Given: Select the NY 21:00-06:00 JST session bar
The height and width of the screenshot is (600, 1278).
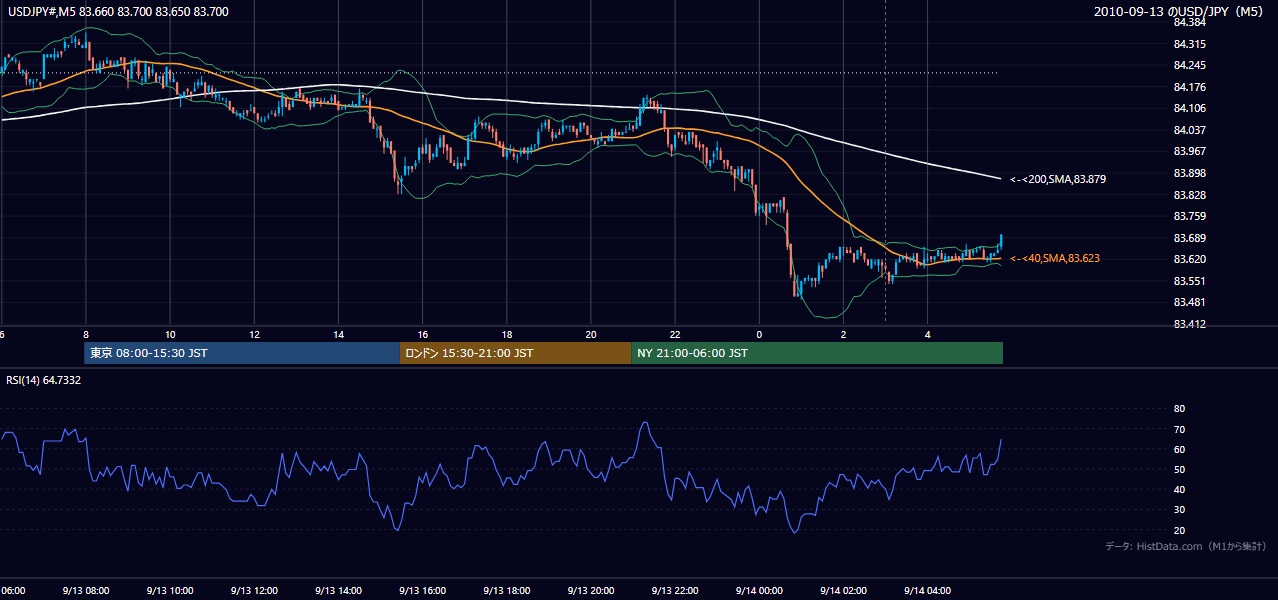Looking at the screenshot, I should (817, 353).
